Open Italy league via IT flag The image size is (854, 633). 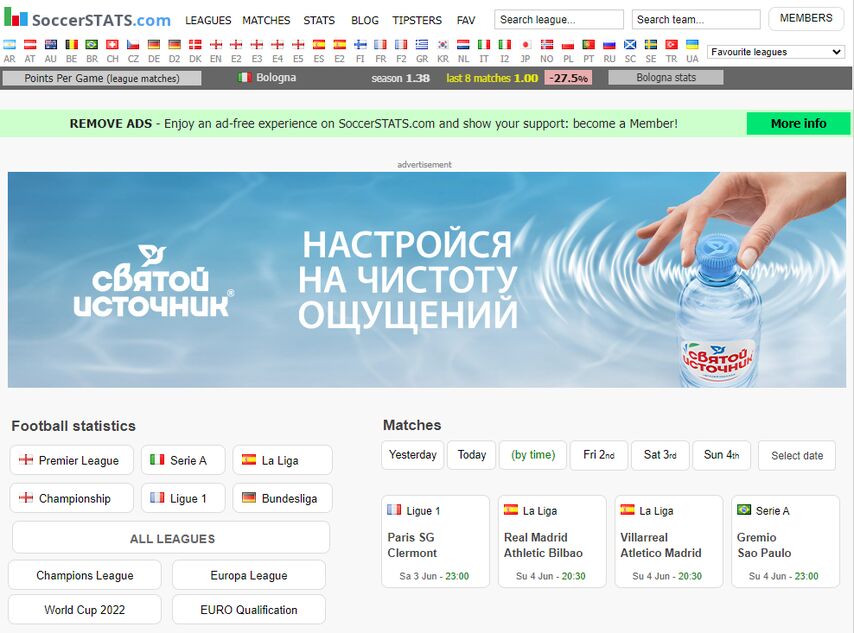coord(484,45)
